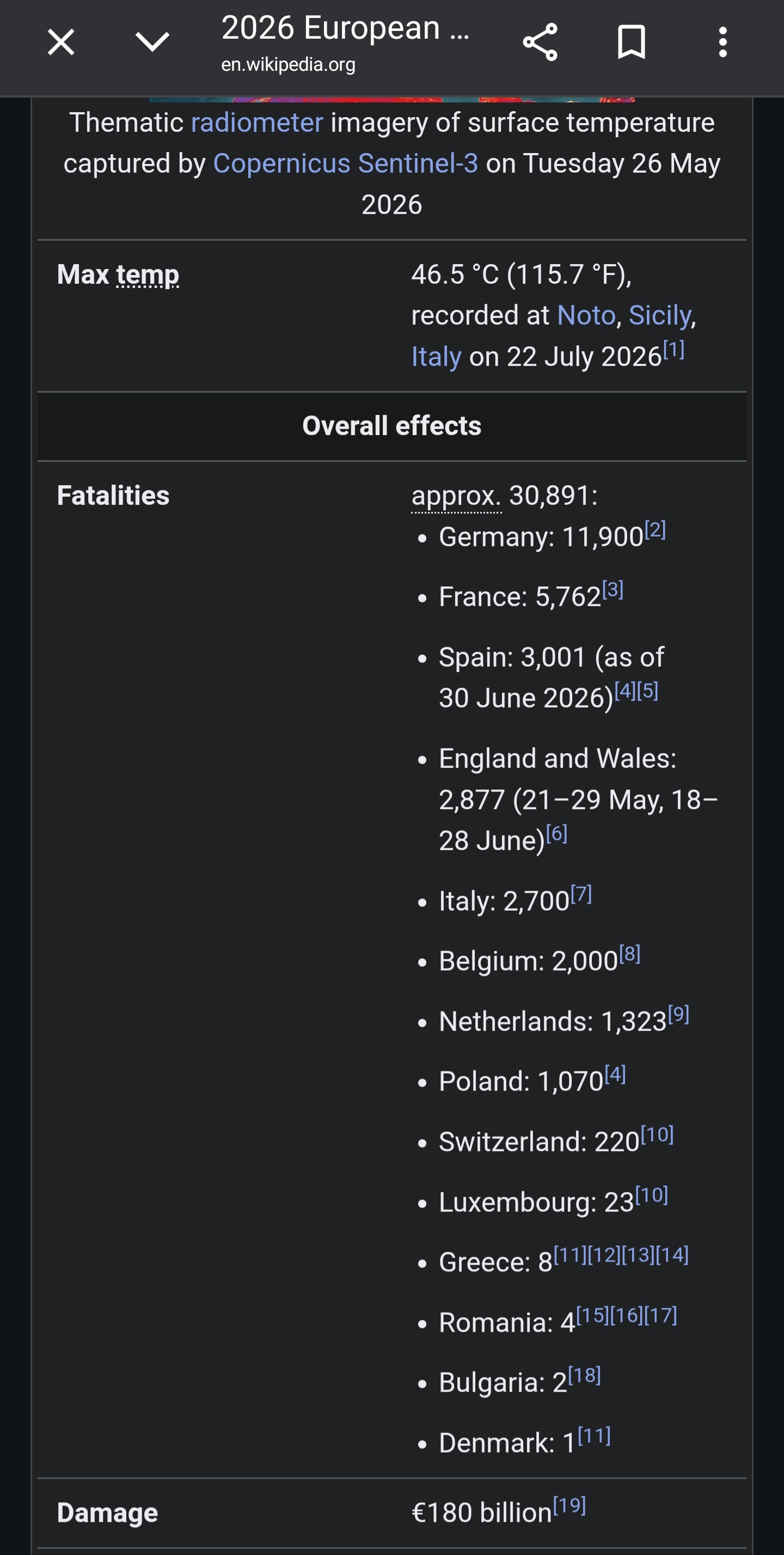The height and width of the screenshot is (1555, 784).
Task: Open the radiometer link
Action: pyautogui.click(x=257, y=123)
